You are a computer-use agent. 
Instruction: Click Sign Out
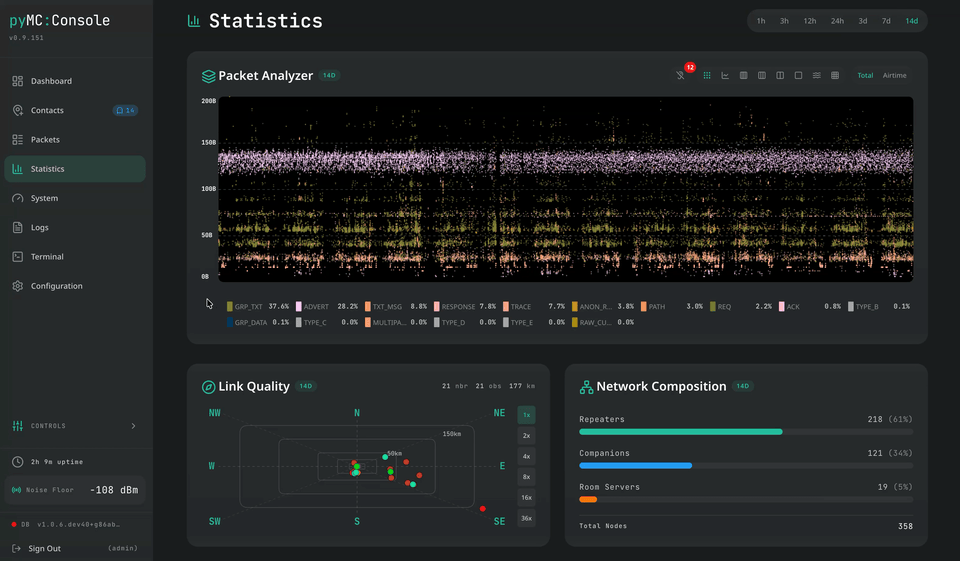[x=44, y=548]
